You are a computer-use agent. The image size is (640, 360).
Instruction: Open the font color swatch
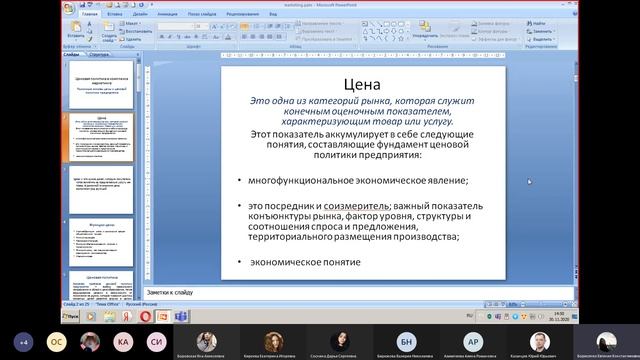pos(228,37)
